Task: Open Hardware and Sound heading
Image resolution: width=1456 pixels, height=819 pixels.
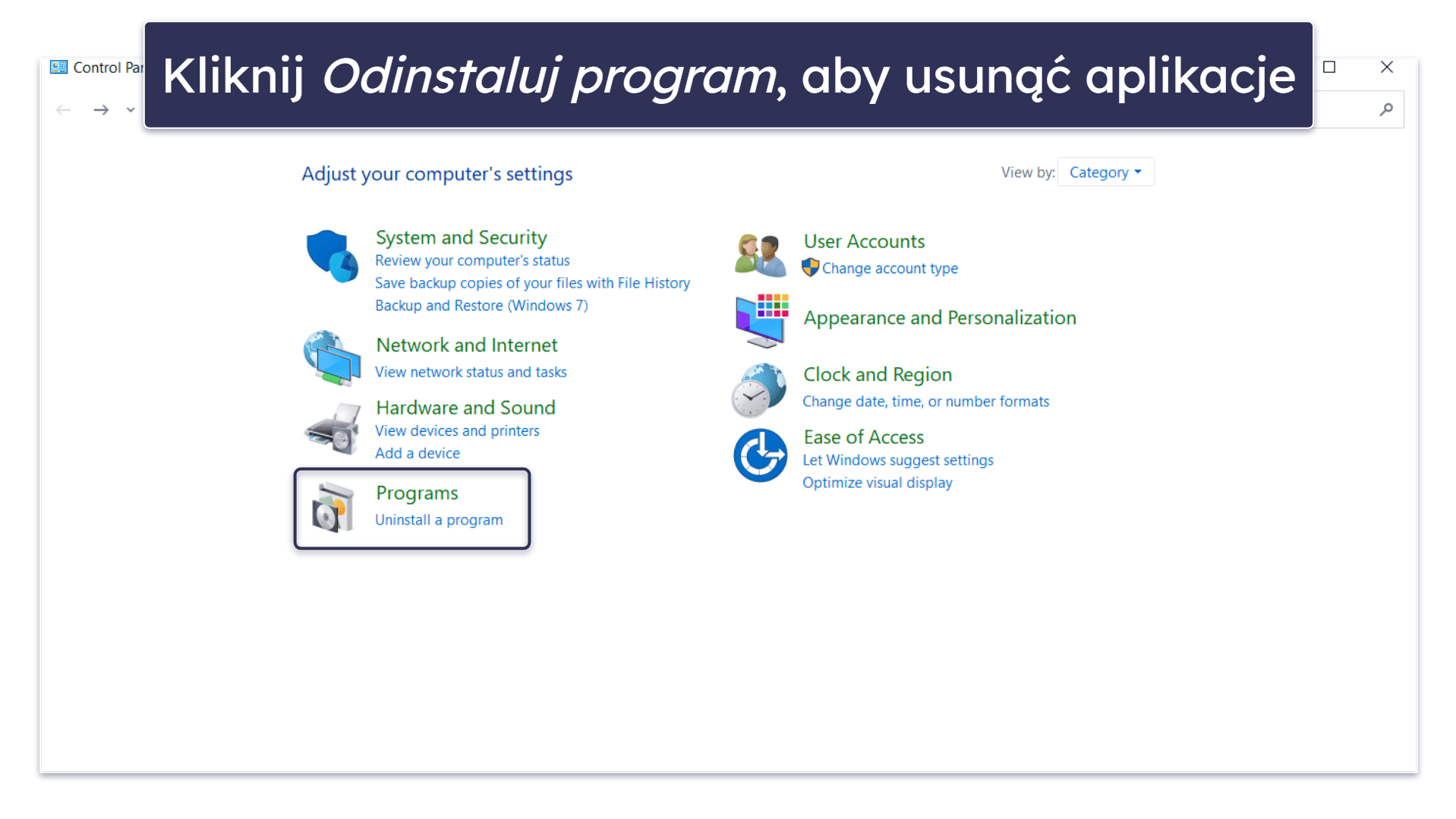Action: click(x=465, y=408)
